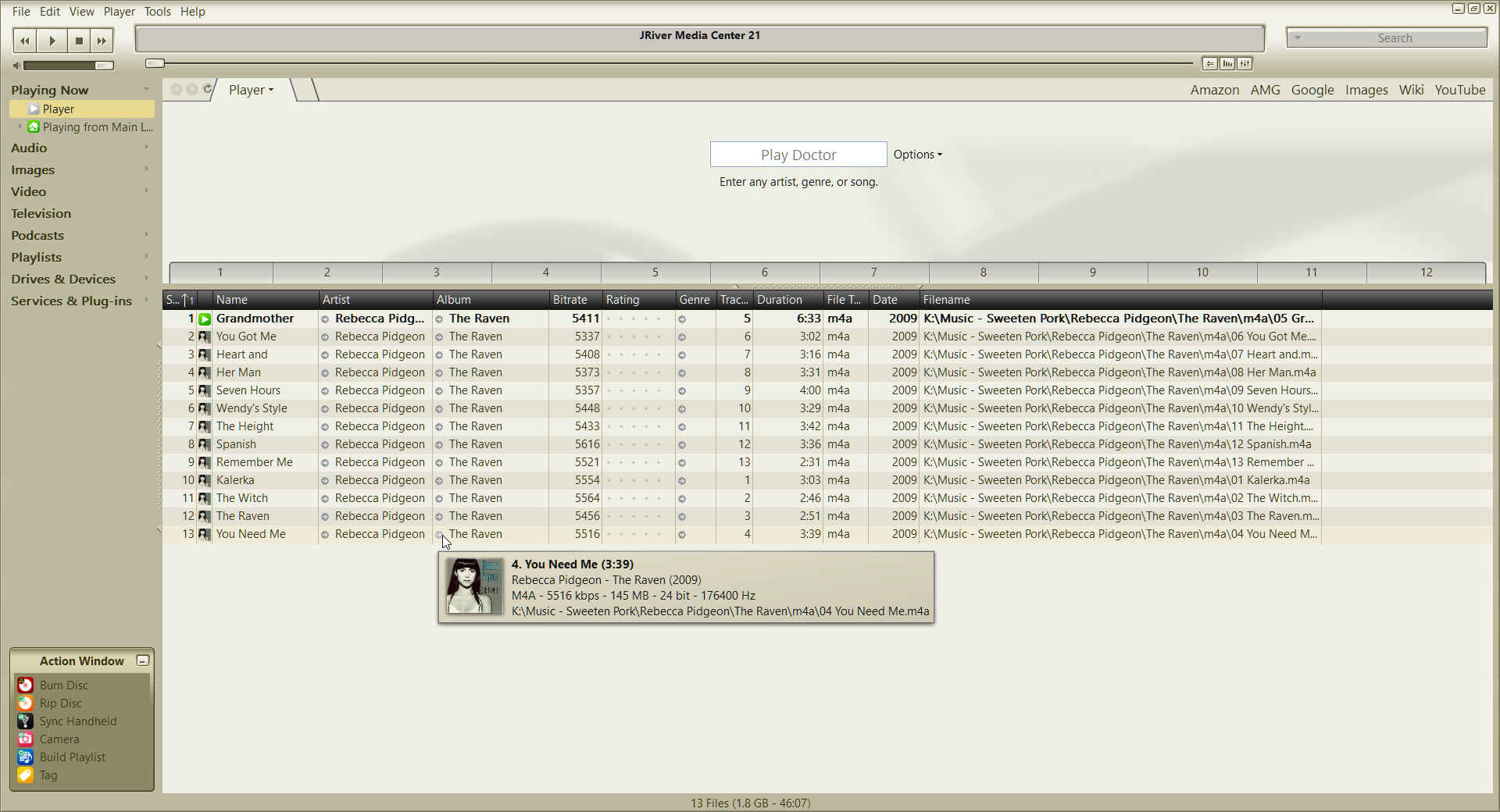This screenshot has width=1500, height=812.
Task: Click the Camera icon in Action Window
Action: pos(26,739)
